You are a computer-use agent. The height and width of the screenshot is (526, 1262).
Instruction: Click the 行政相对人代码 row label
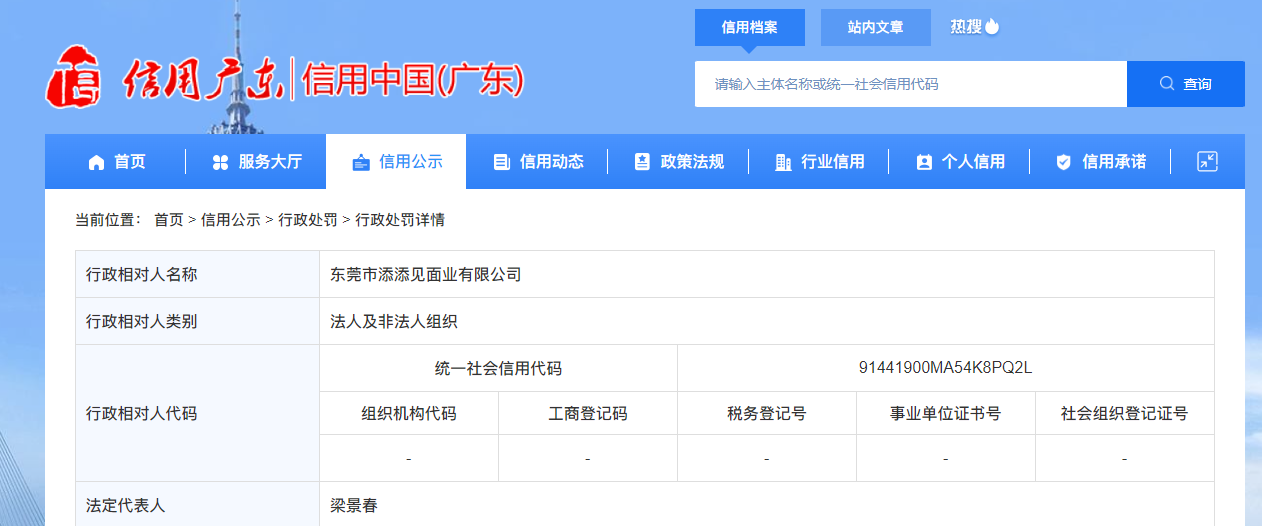click(142, 413)
